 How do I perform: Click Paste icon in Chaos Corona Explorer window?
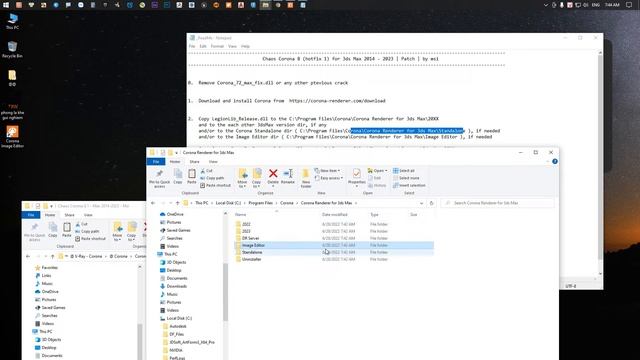pyautogui.click(x=67, y=229)
